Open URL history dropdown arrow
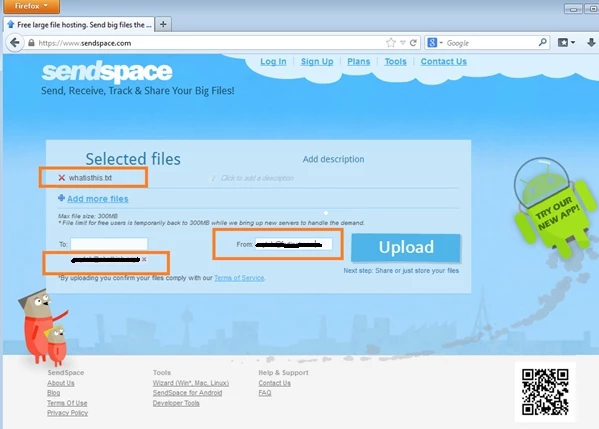The width and height of the screenshot is (599, 429). pyautogui.click(x=403, y=43)
